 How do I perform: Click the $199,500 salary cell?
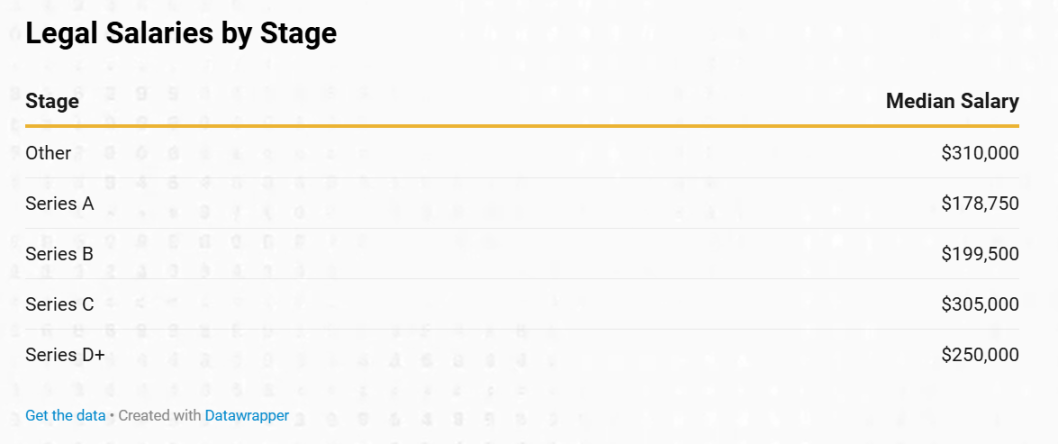[979, 254]
